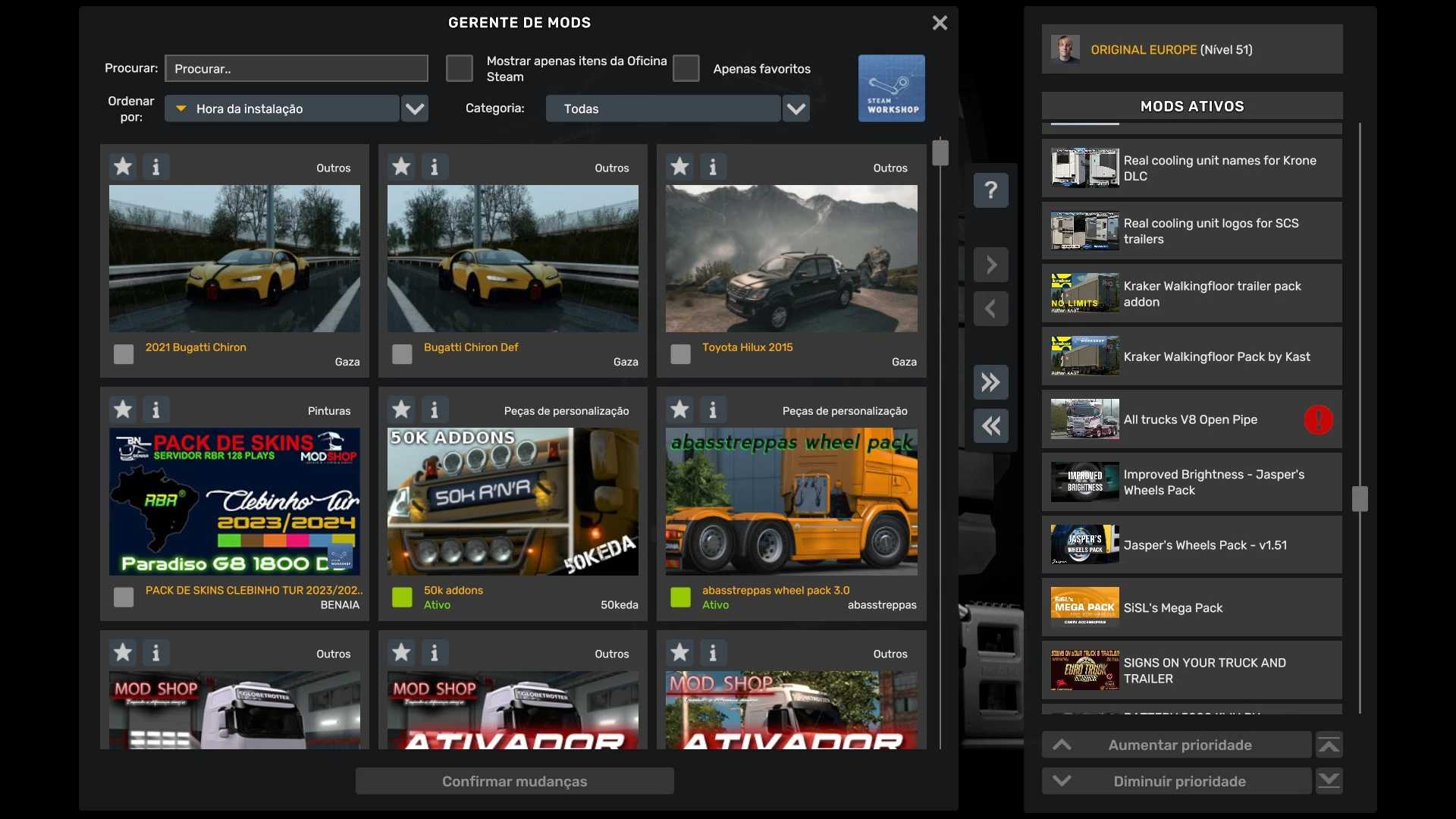Show info for Toyota Hilux 2015 mod
This screenshot has height=819, width=1456.
pyautogui.click(x=712, y=166)
